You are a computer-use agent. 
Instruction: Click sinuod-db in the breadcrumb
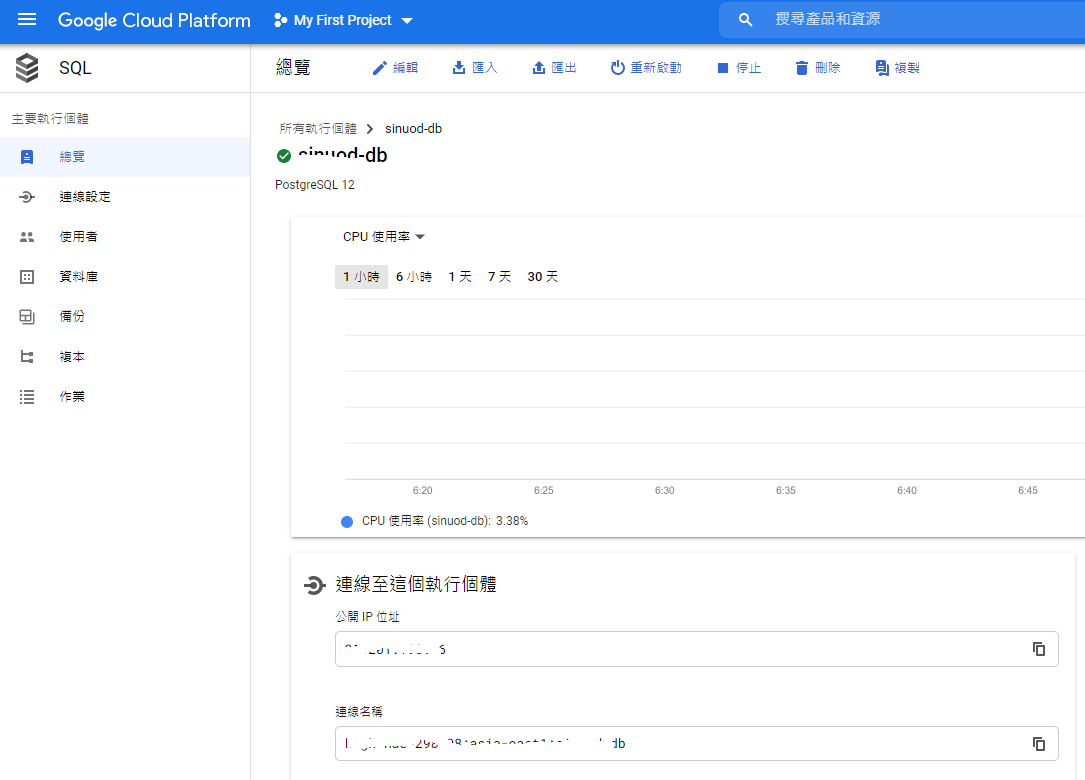tap(413, 129)
